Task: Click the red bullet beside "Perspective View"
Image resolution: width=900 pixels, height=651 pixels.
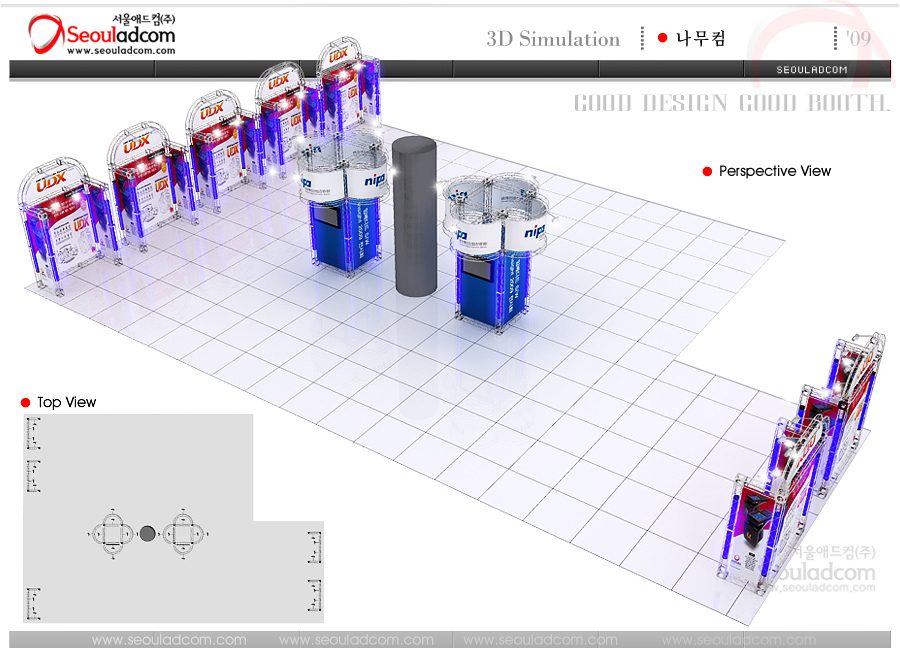Action: pyautogui.click(x=707, y=172)
